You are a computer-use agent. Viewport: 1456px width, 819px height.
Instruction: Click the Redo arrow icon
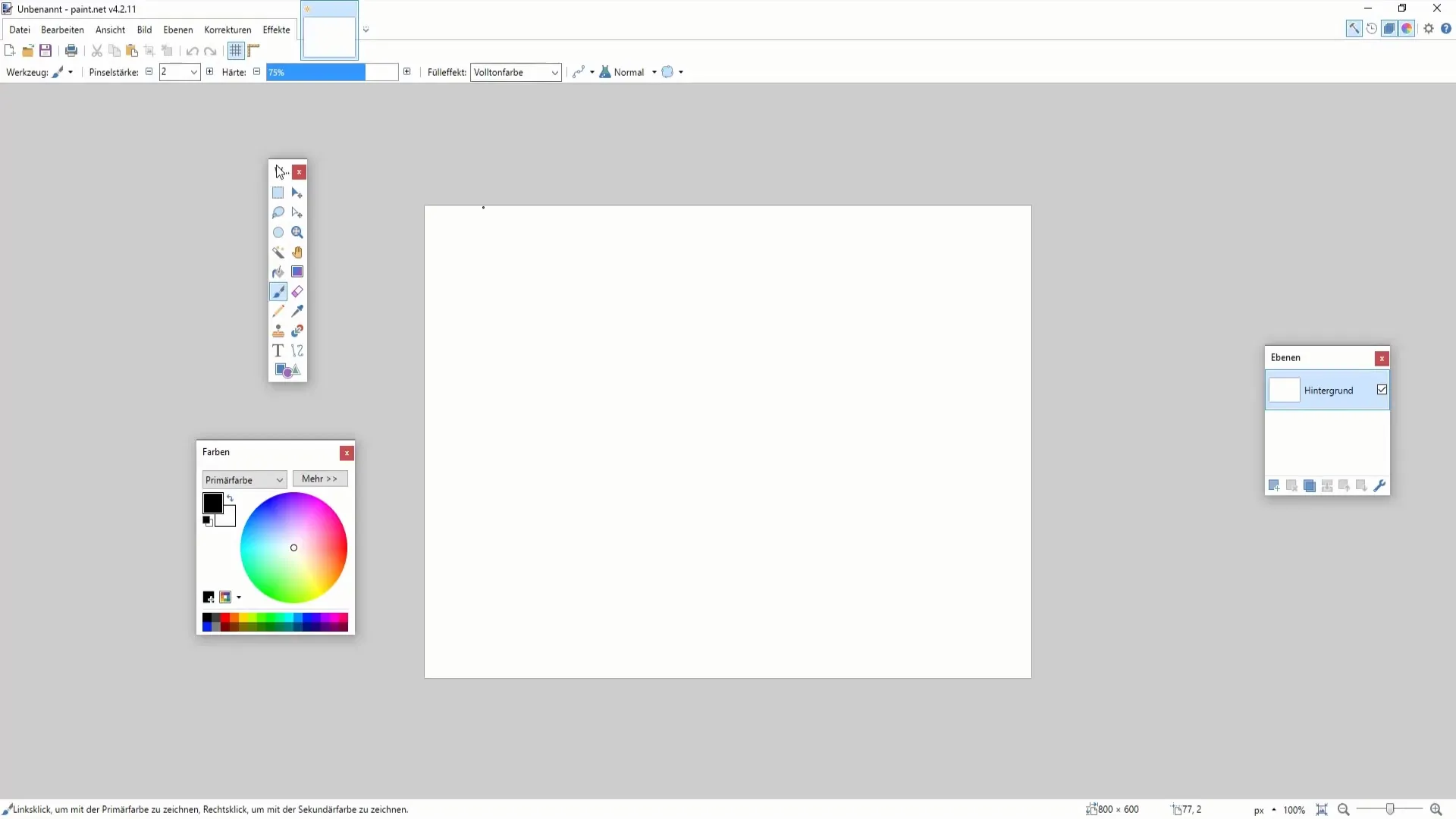tap(211, 51)
